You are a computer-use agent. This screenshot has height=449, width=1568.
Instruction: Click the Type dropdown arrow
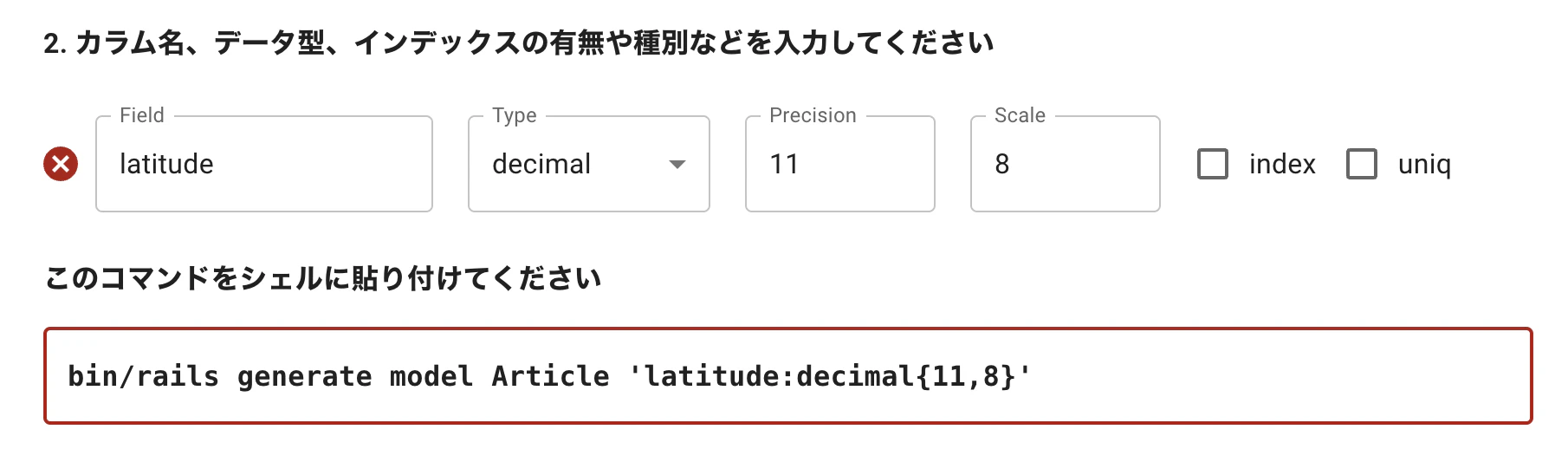coord(677,164)
